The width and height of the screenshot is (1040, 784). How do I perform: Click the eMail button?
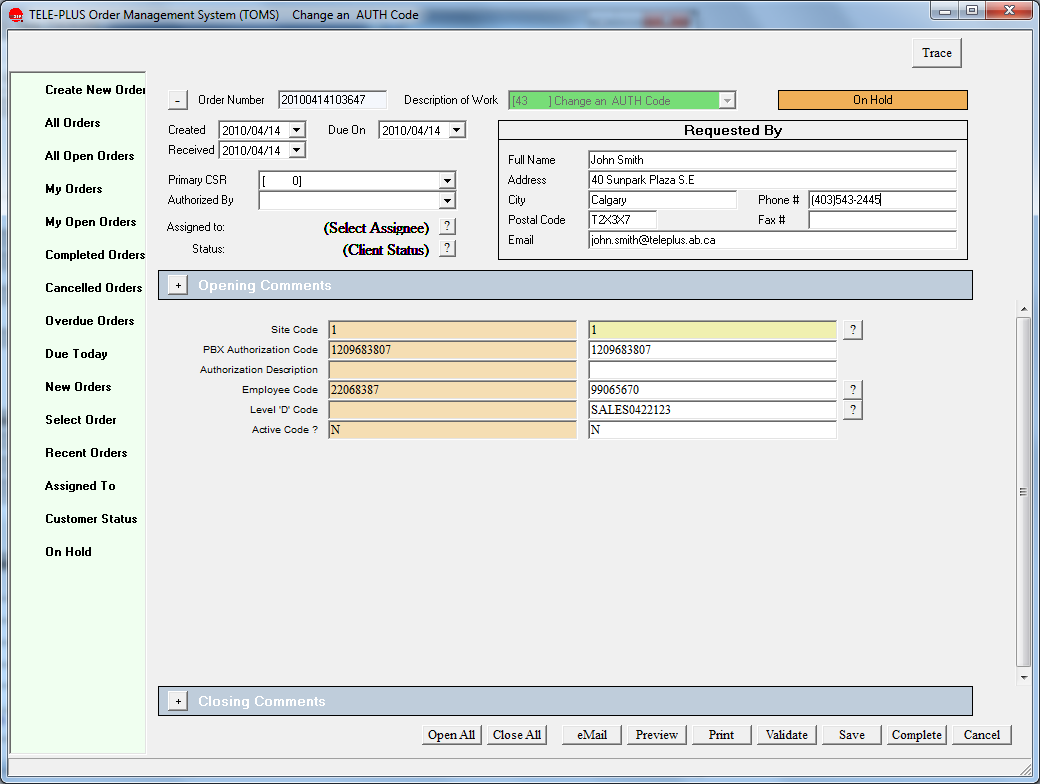592,735
